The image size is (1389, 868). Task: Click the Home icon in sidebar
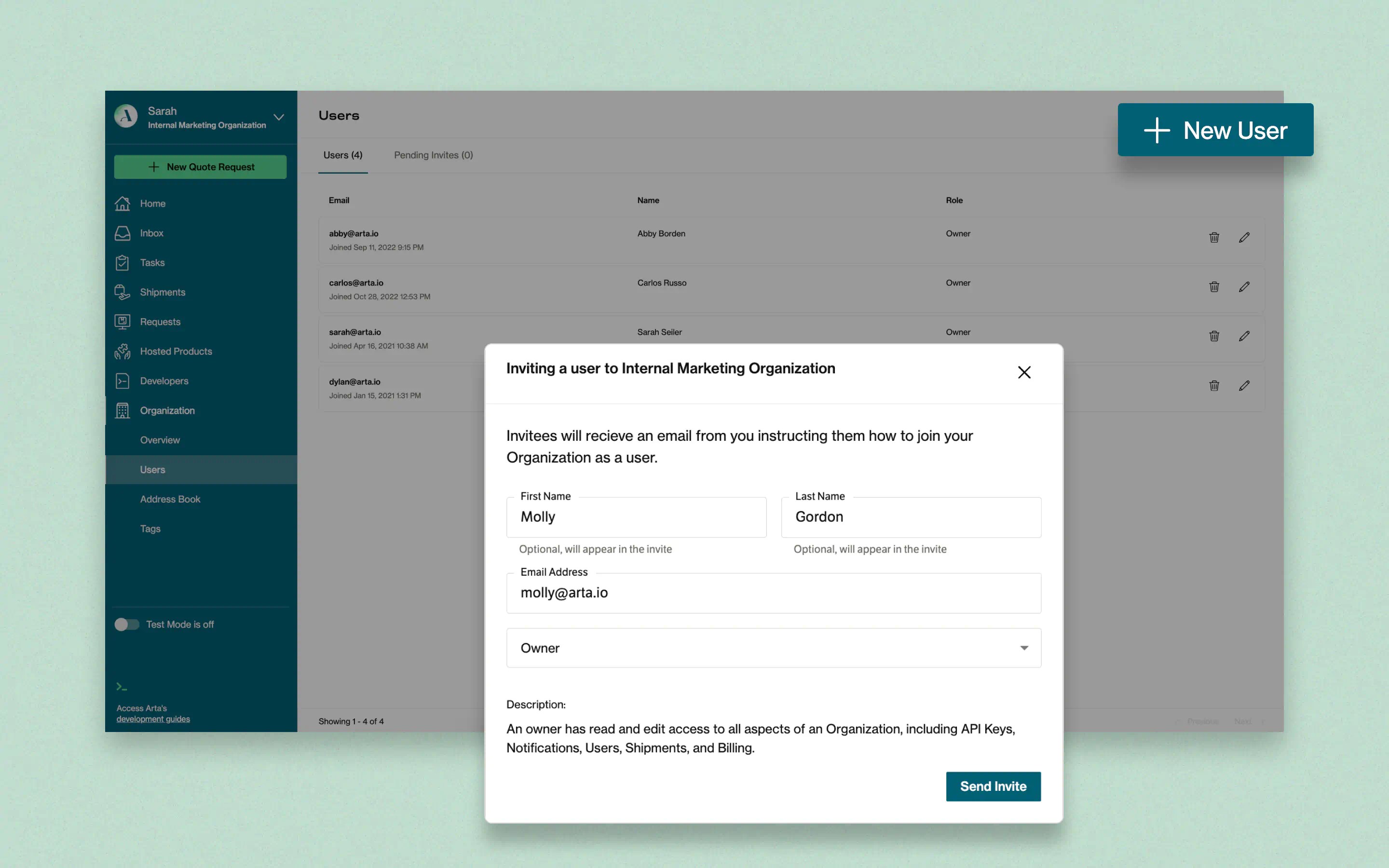122,203
